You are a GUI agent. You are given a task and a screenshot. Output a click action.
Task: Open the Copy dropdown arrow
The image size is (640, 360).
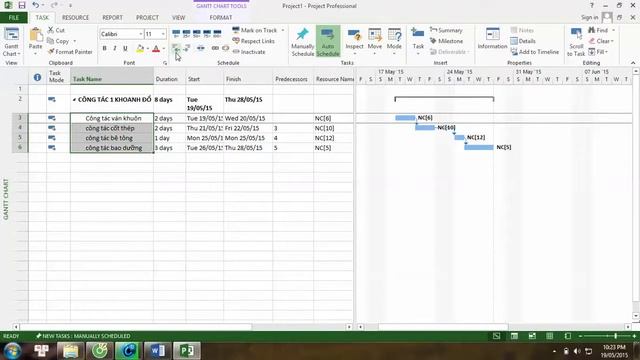pyautogui.click(x=75, y=41)
